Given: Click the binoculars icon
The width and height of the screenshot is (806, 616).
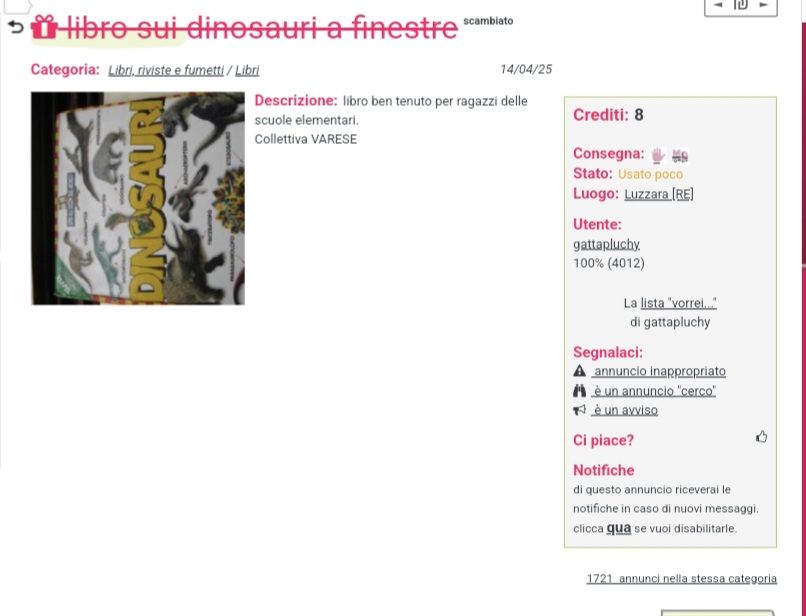Looking at the screenshot, I should (x=579, y=391).
